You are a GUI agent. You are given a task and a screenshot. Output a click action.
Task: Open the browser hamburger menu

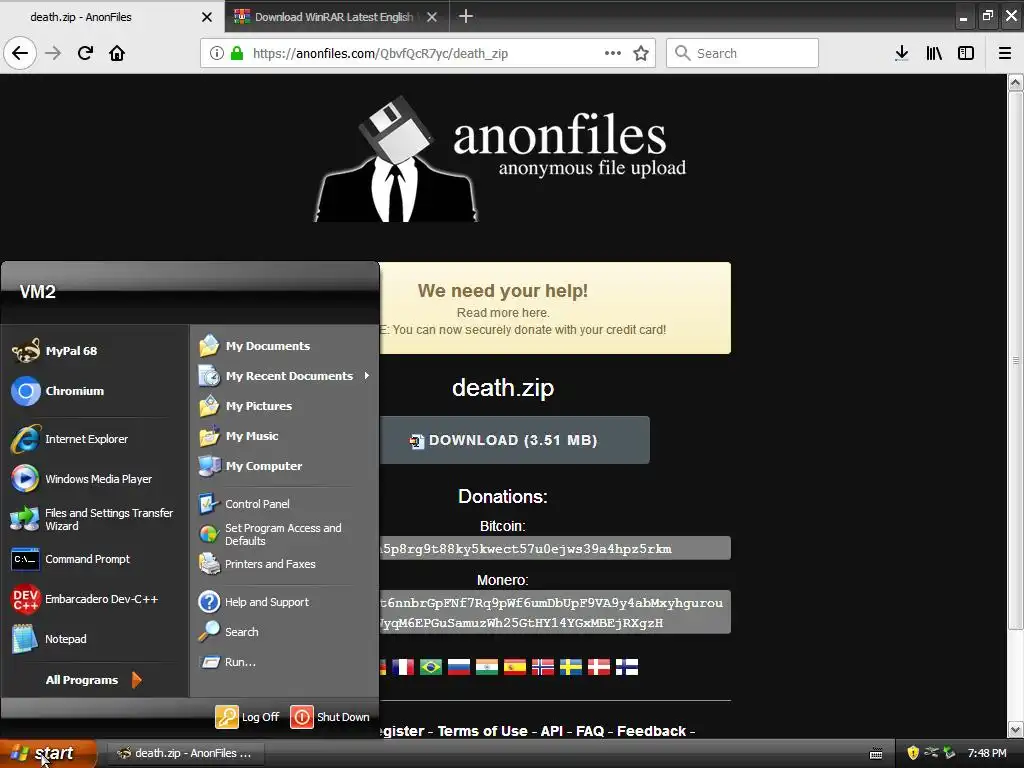point(1005,53)
